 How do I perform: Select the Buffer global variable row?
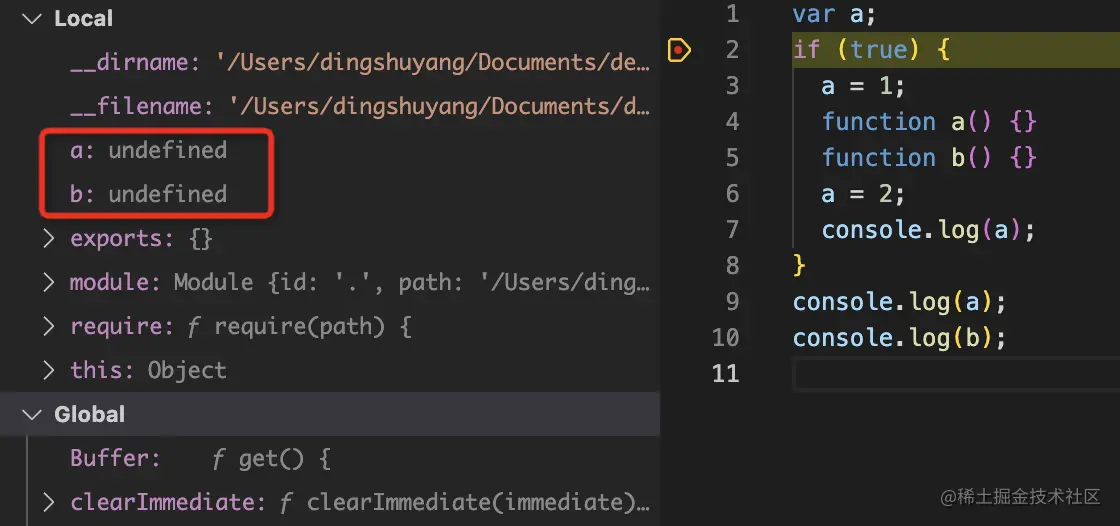click(200, 459)
